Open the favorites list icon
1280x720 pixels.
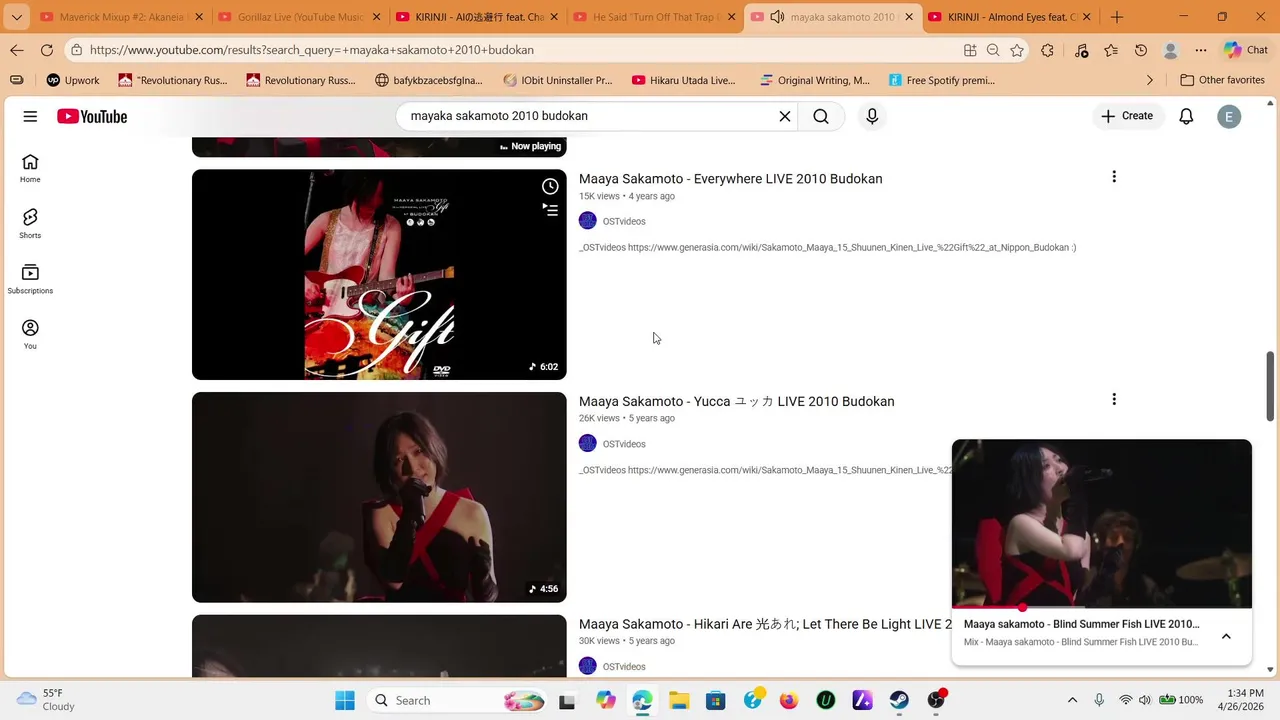pos(1111,50)
